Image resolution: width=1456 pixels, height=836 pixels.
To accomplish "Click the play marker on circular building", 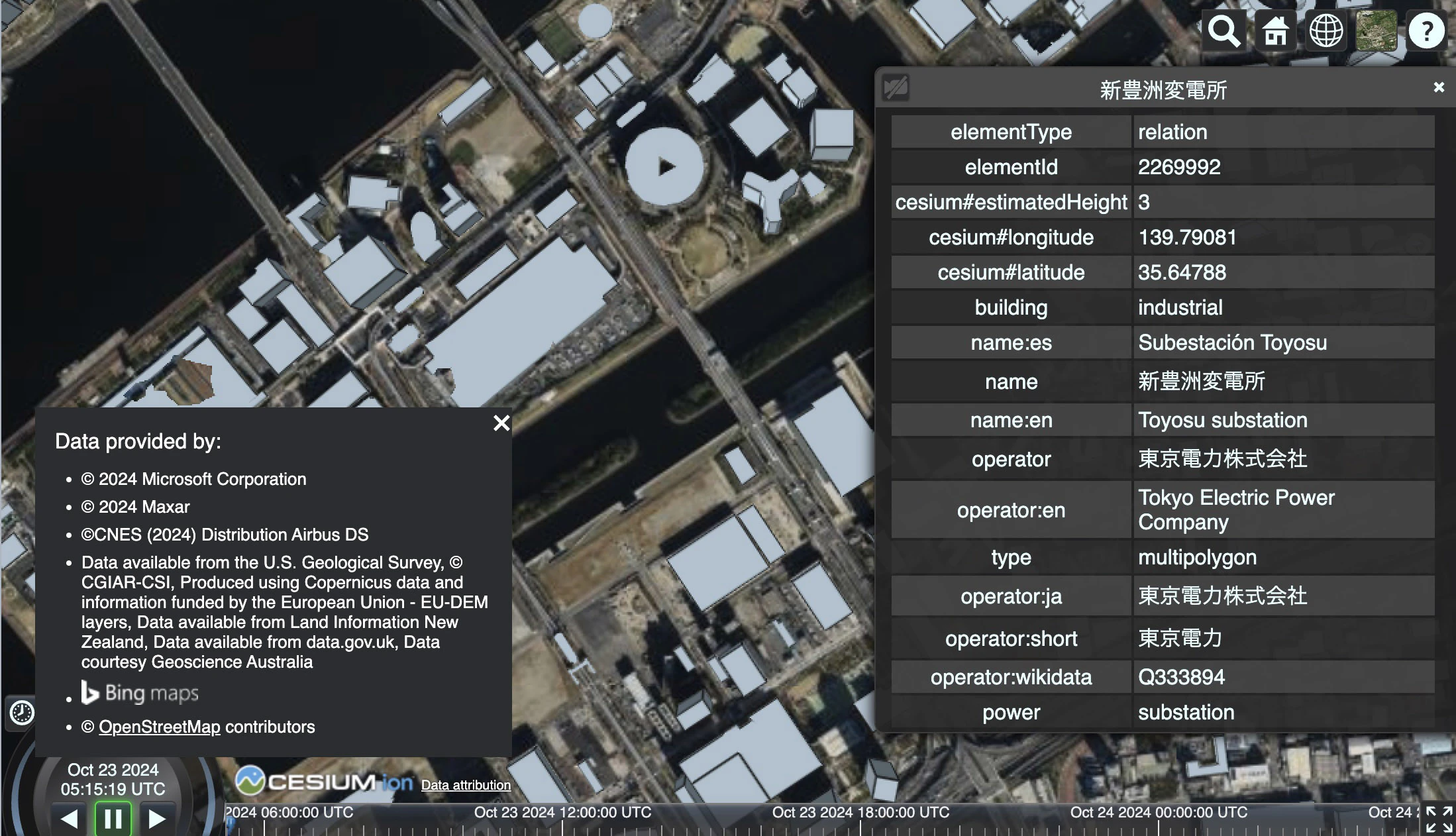I will point(666,167).
